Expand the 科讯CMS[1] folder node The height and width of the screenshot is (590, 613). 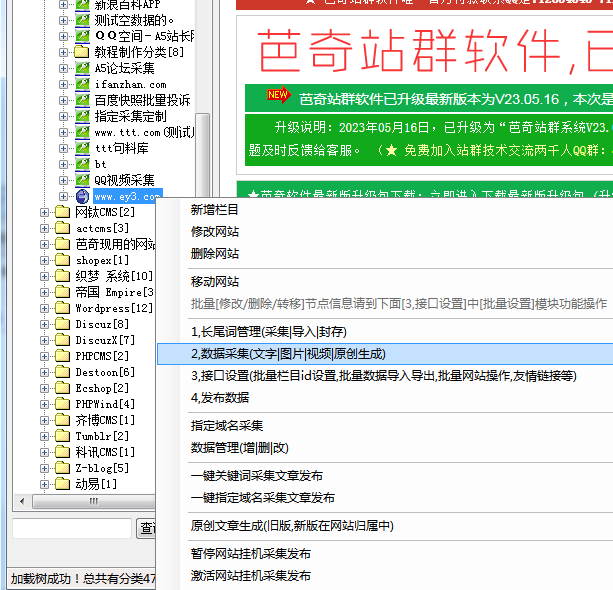44,452
